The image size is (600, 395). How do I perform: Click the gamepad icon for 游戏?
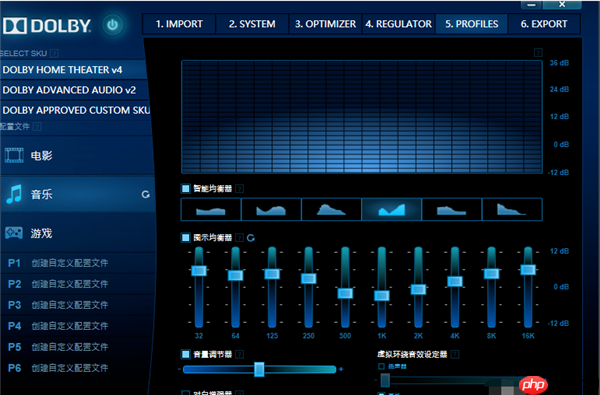click(x=14, y=233)
